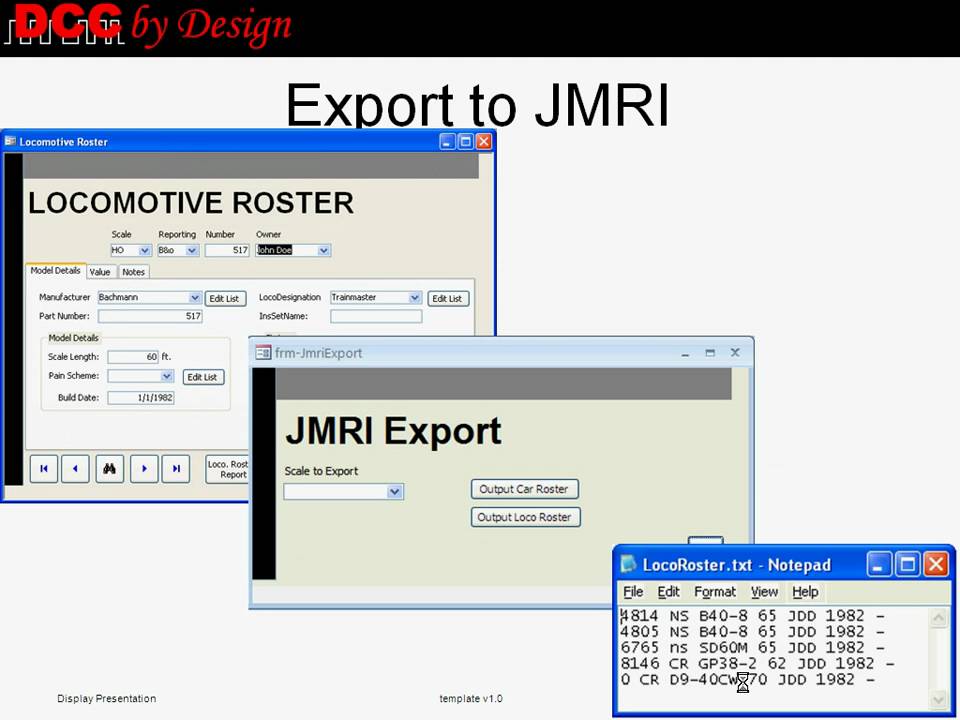
Task: Click the DCC by Design logo
Action: [x=149, y=25]
